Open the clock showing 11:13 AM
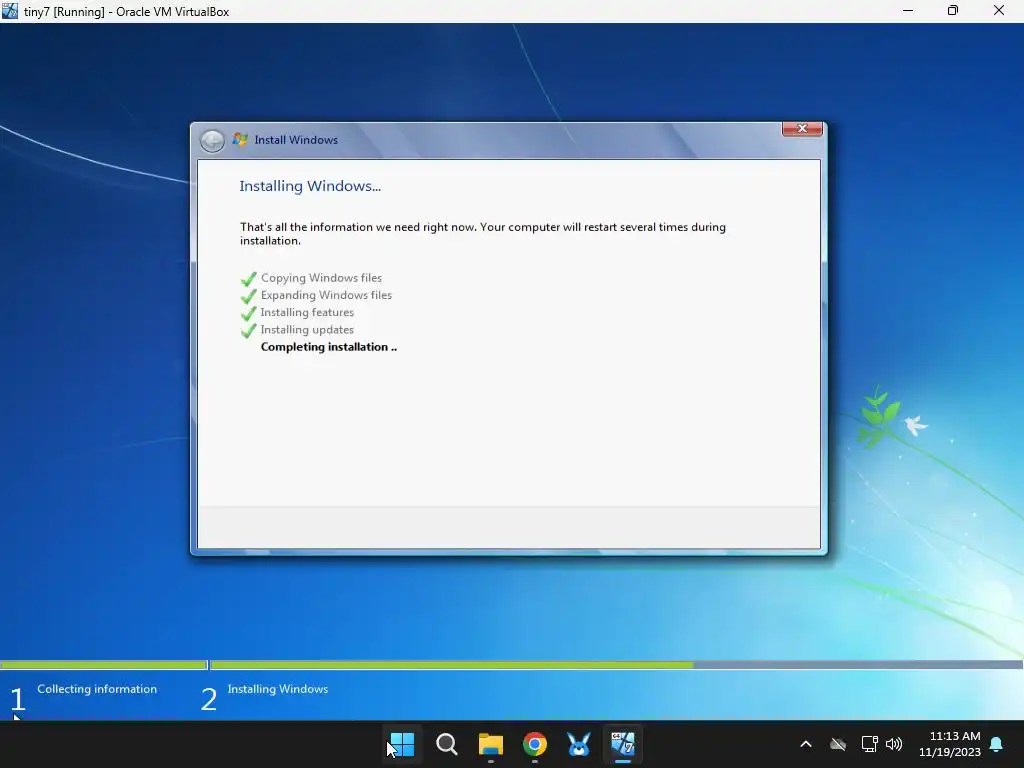Screen dimensions: 1024x768 (950, 744)
